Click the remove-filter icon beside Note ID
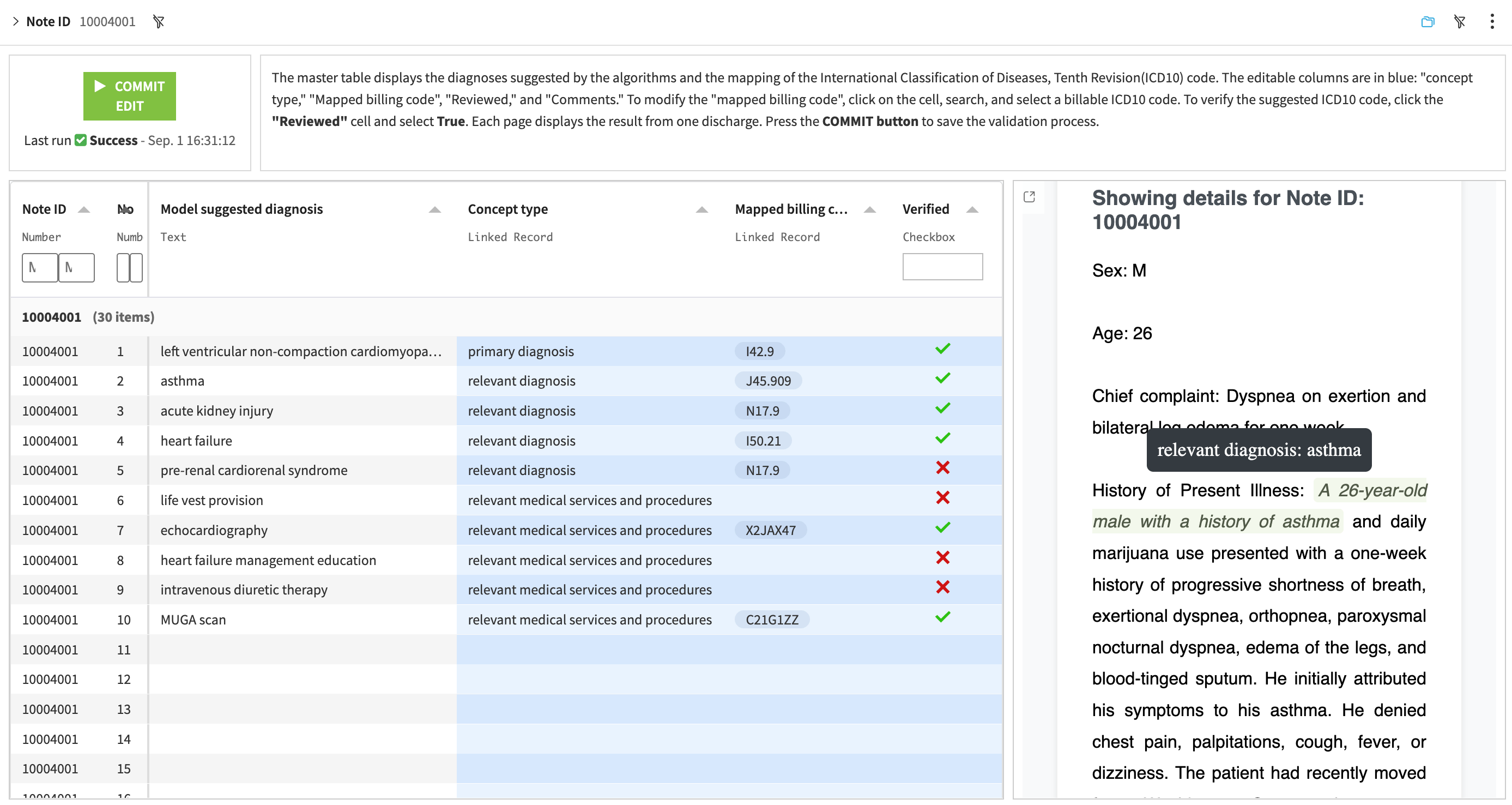The width and height of the screenshot is (1512, 805). pyautogui.click(x=158, y=22)
